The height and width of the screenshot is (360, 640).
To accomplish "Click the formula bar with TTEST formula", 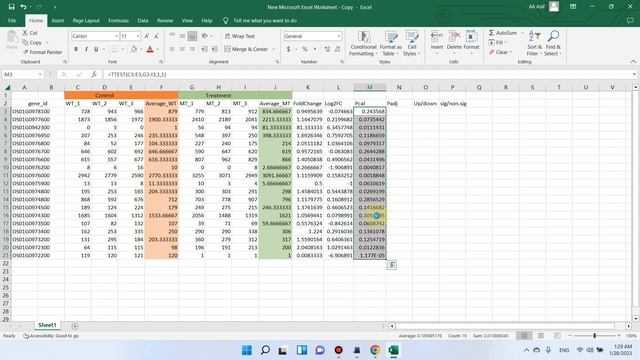I will pos(367,74).
